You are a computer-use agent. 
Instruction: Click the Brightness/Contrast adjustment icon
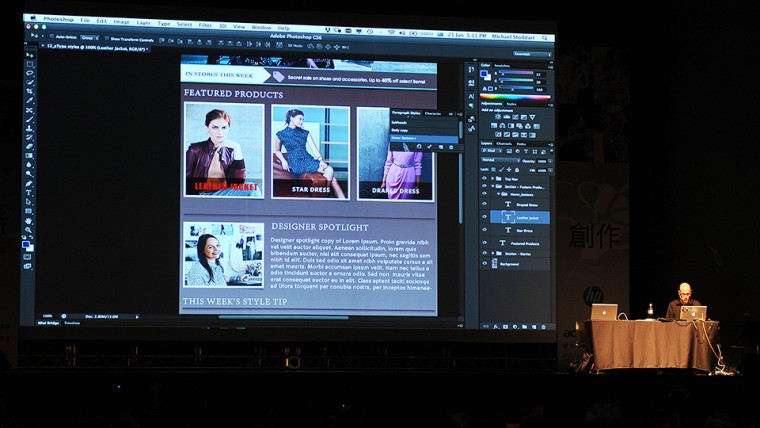(498, 117)
